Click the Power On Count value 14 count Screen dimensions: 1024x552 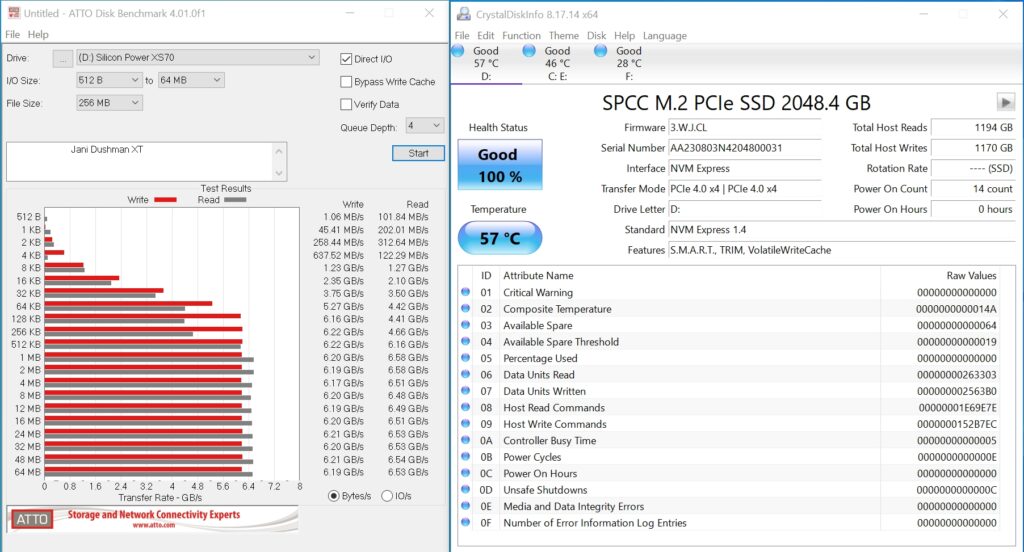973,189
